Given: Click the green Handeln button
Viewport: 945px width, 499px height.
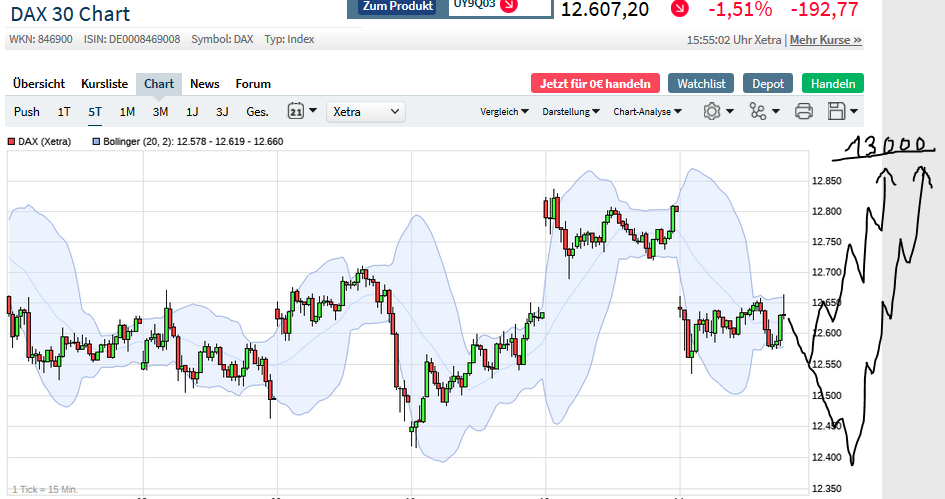Looking at the screenshot, I should pyautogui.click(x=833, y=83).
